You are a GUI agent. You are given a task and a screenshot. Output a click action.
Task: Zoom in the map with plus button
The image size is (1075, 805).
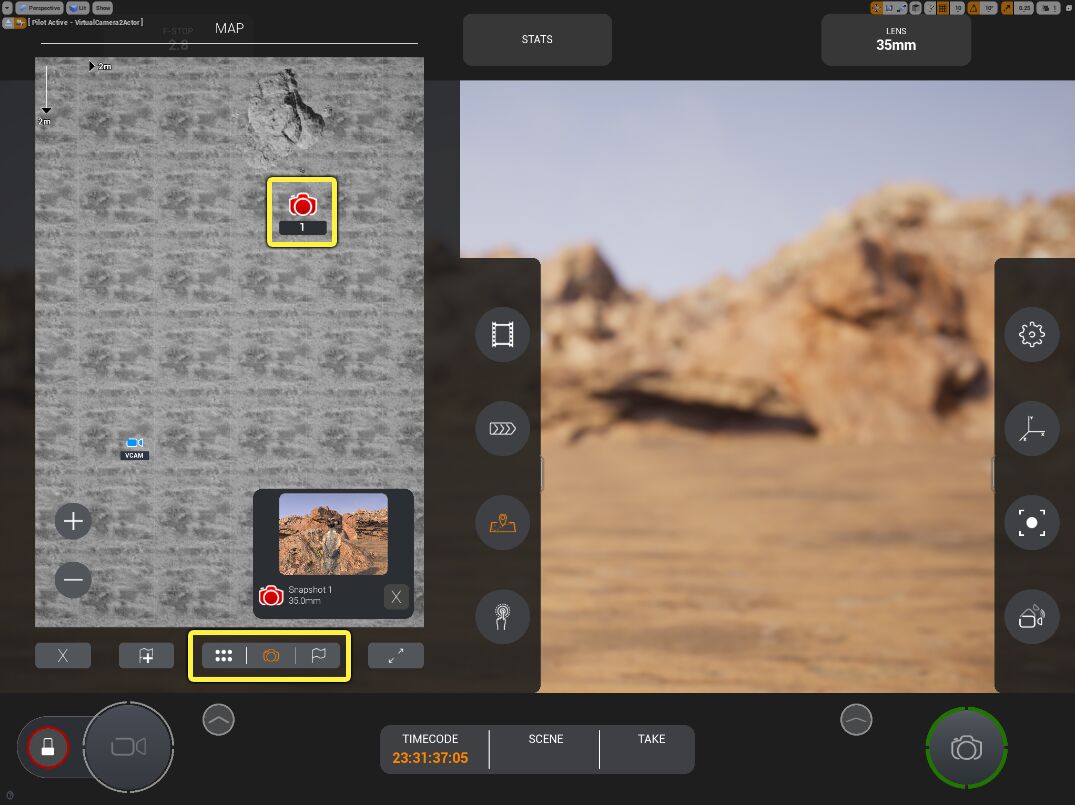(x=73, y=521)
